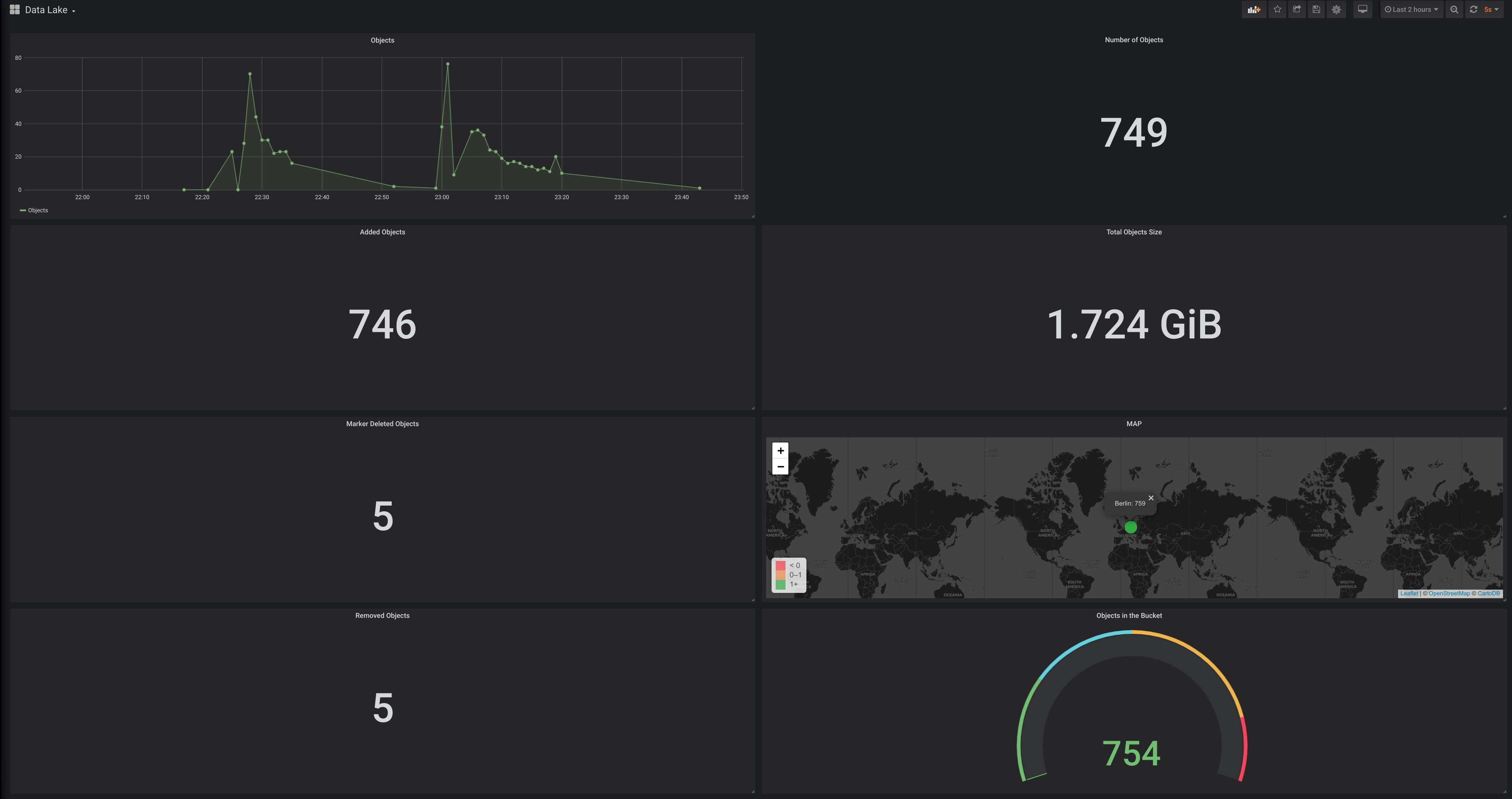The width and height of the screenshot is (1512, 799).
Task: Save the dashboard with disk icon
Action: point(1317,9)
